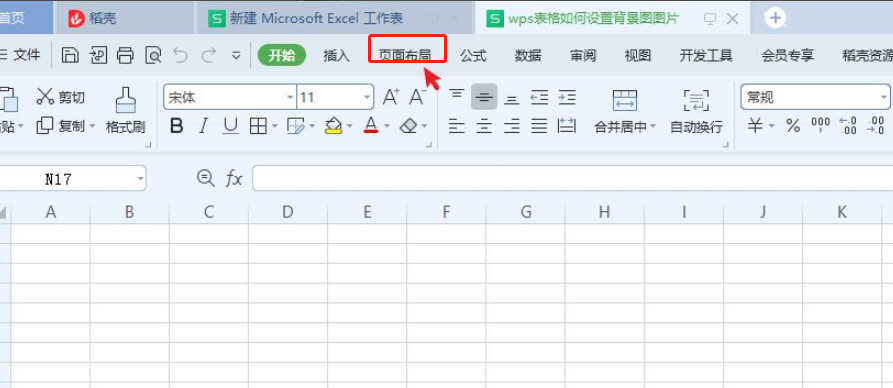The height and width of the screenshot is (388, 893).
Task: Click the currency ￥ format icon
Action: tap(755, 126)
